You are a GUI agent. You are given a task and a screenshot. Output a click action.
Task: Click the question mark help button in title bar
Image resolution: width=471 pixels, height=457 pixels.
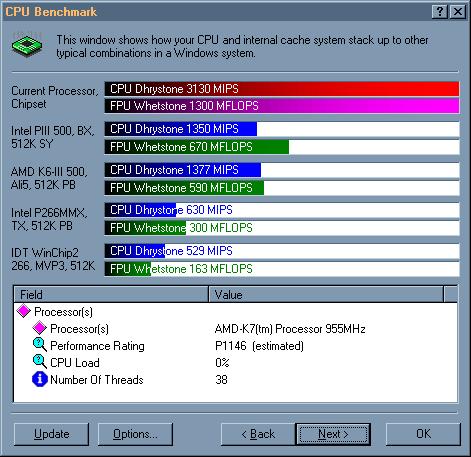[x=440, y=12]
